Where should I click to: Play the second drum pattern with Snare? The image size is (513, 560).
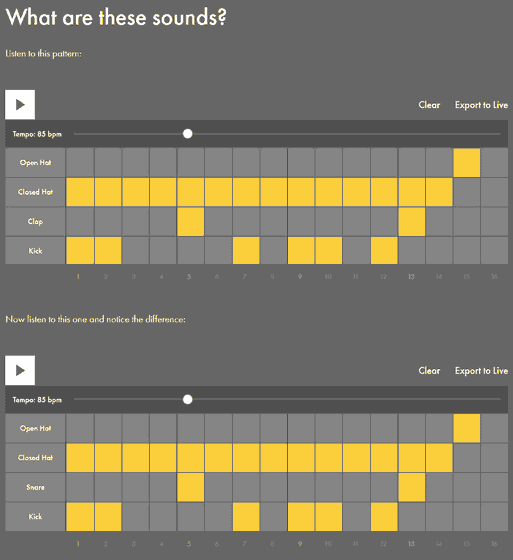pyautogui.click(x=20, y=370)
